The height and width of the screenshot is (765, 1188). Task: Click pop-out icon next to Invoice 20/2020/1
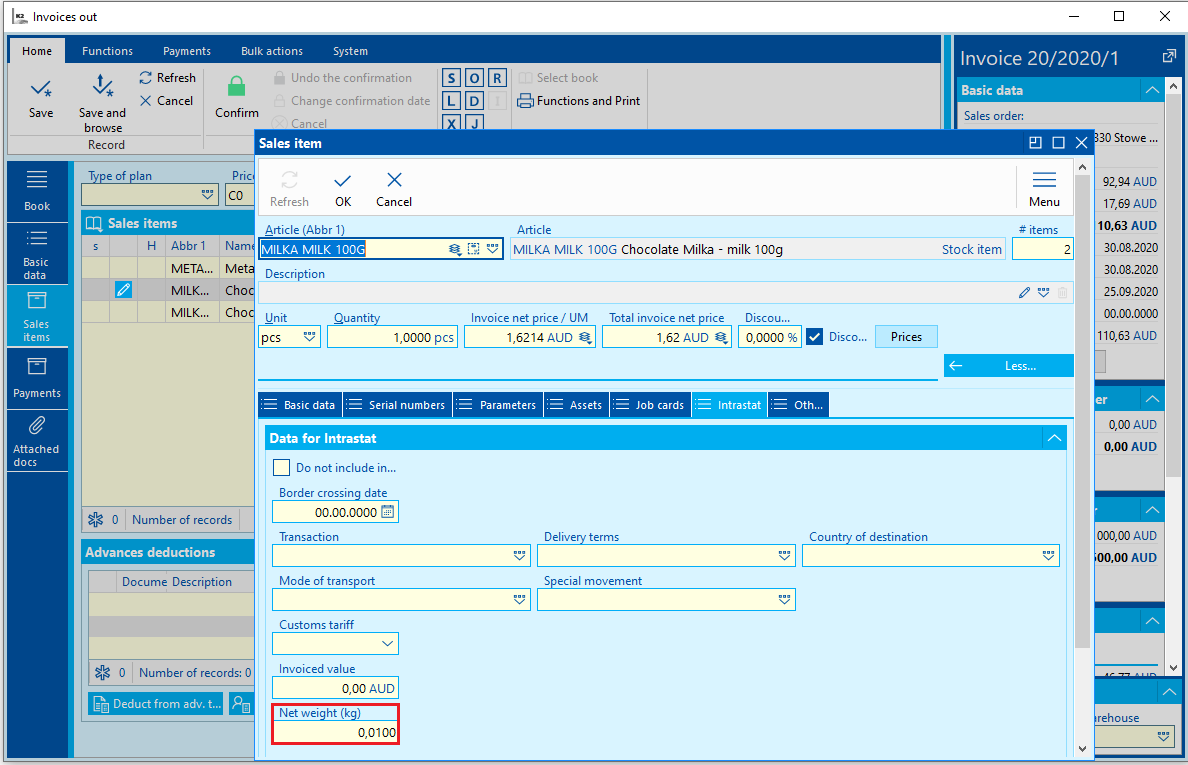1169,56
